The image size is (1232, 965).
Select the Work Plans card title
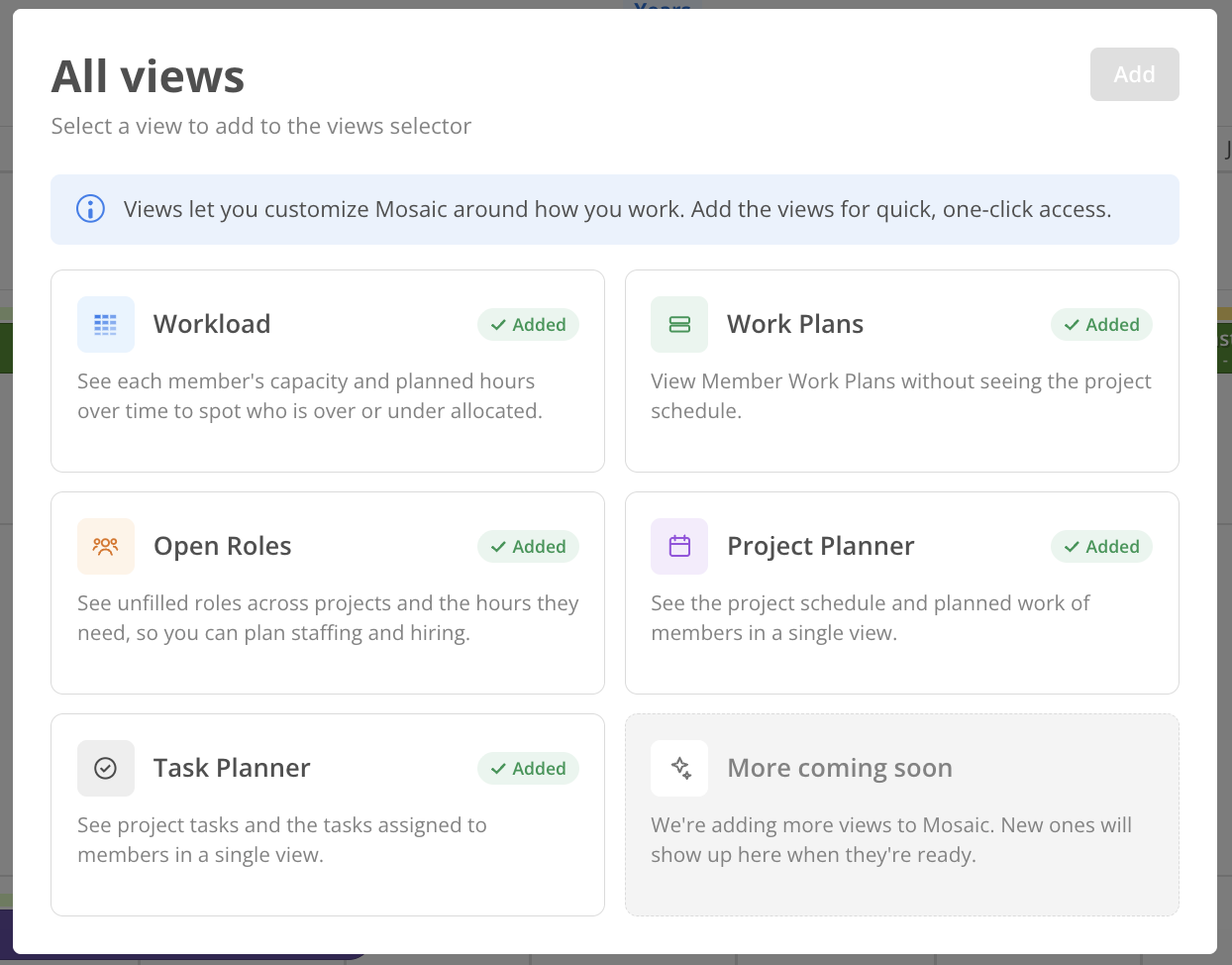tap(795, 324)
